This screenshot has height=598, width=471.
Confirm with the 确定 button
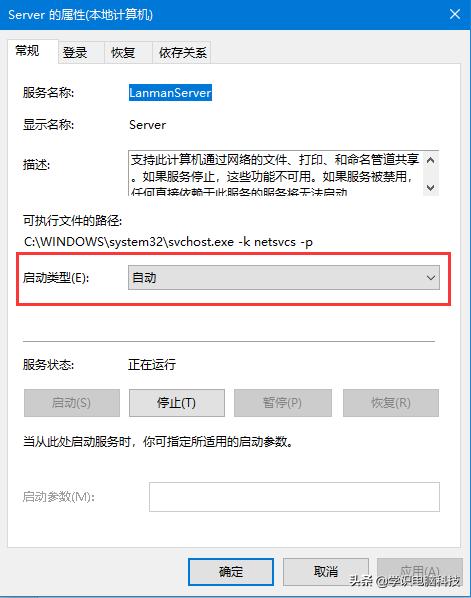pyautogui.click(x=231, y=572)
